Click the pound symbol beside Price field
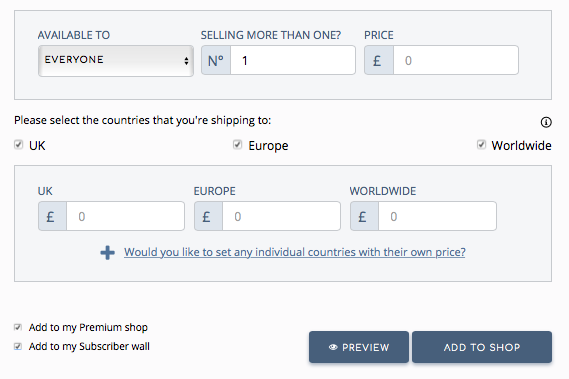 (x=379, y=60)
